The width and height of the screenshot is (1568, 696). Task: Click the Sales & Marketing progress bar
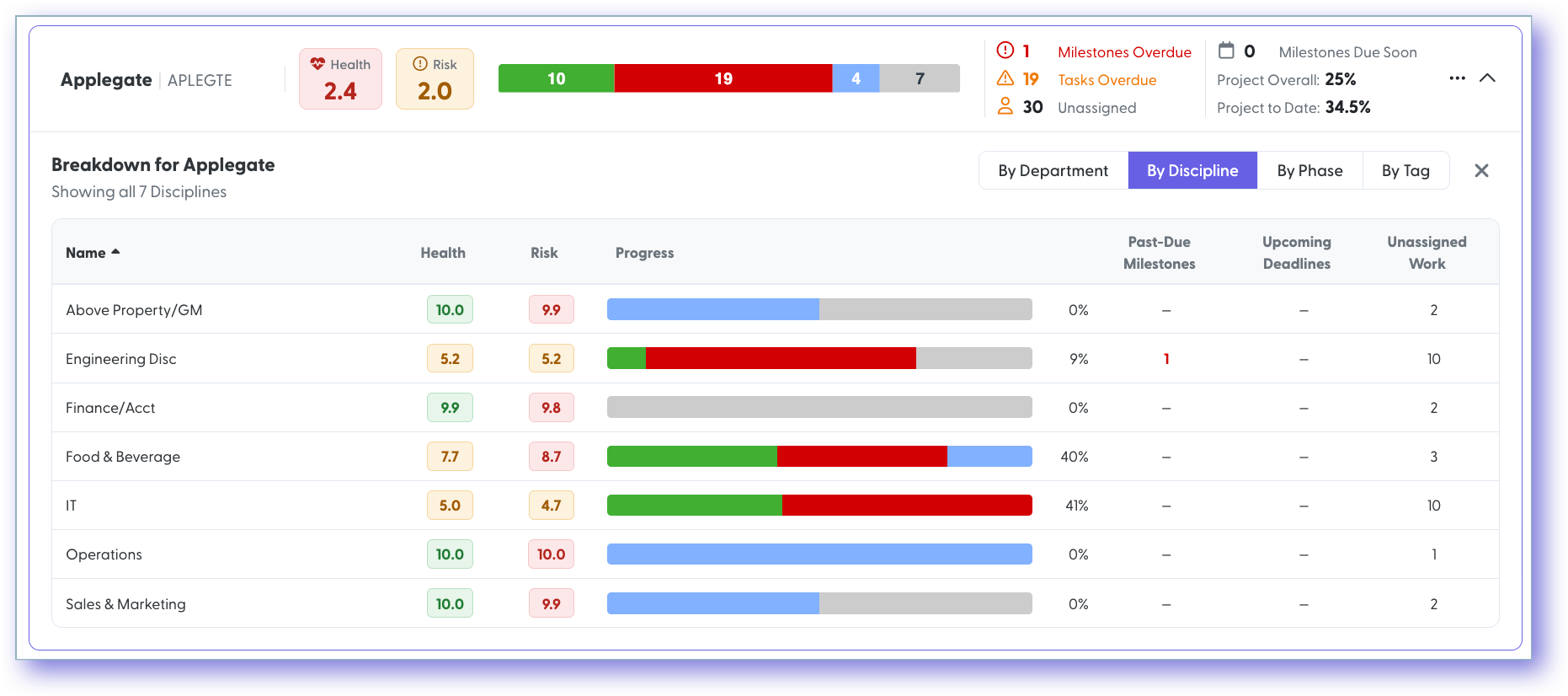click(x=819, y=603)
